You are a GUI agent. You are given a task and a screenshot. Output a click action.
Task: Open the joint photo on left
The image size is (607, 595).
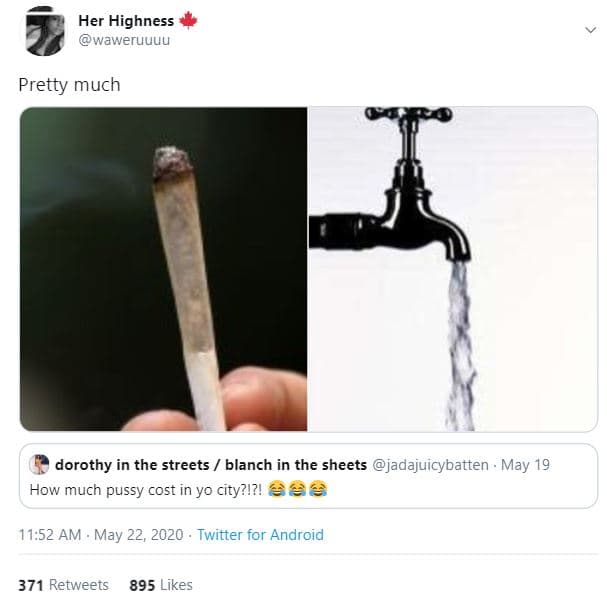tap(163, 268)
